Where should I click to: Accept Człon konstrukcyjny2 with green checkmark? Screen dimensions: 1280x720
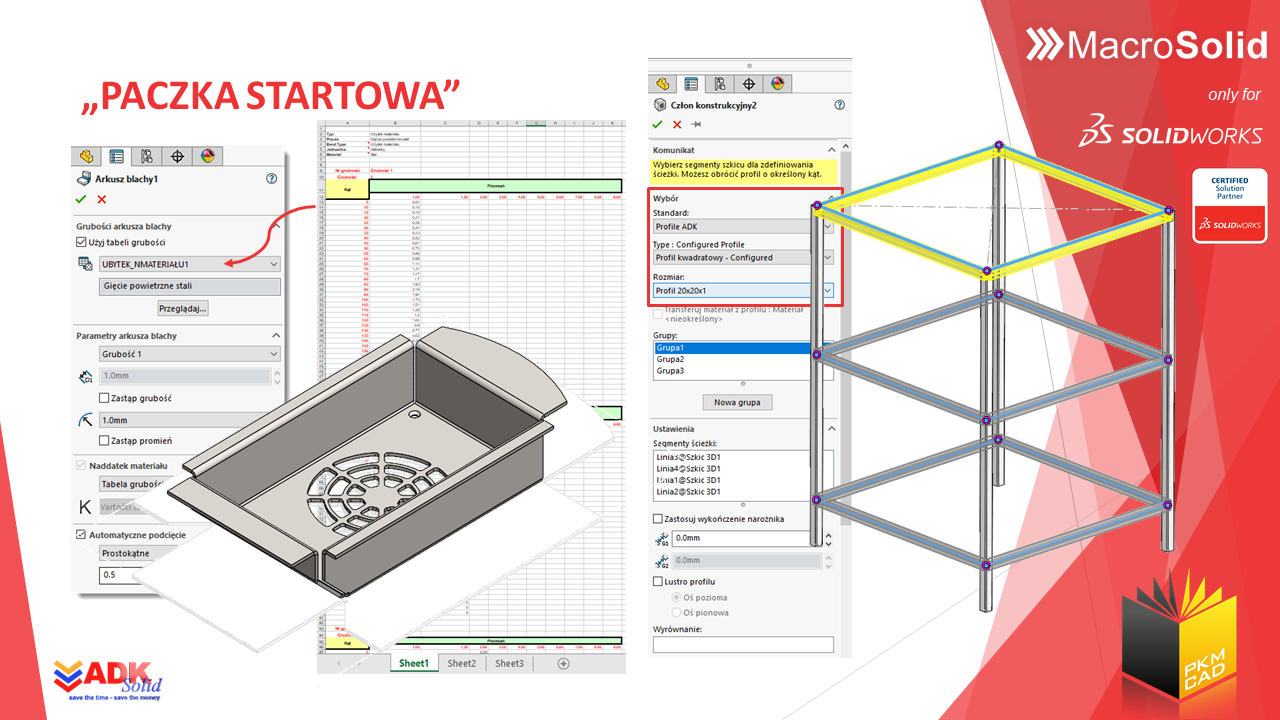[x=658, y=124]
